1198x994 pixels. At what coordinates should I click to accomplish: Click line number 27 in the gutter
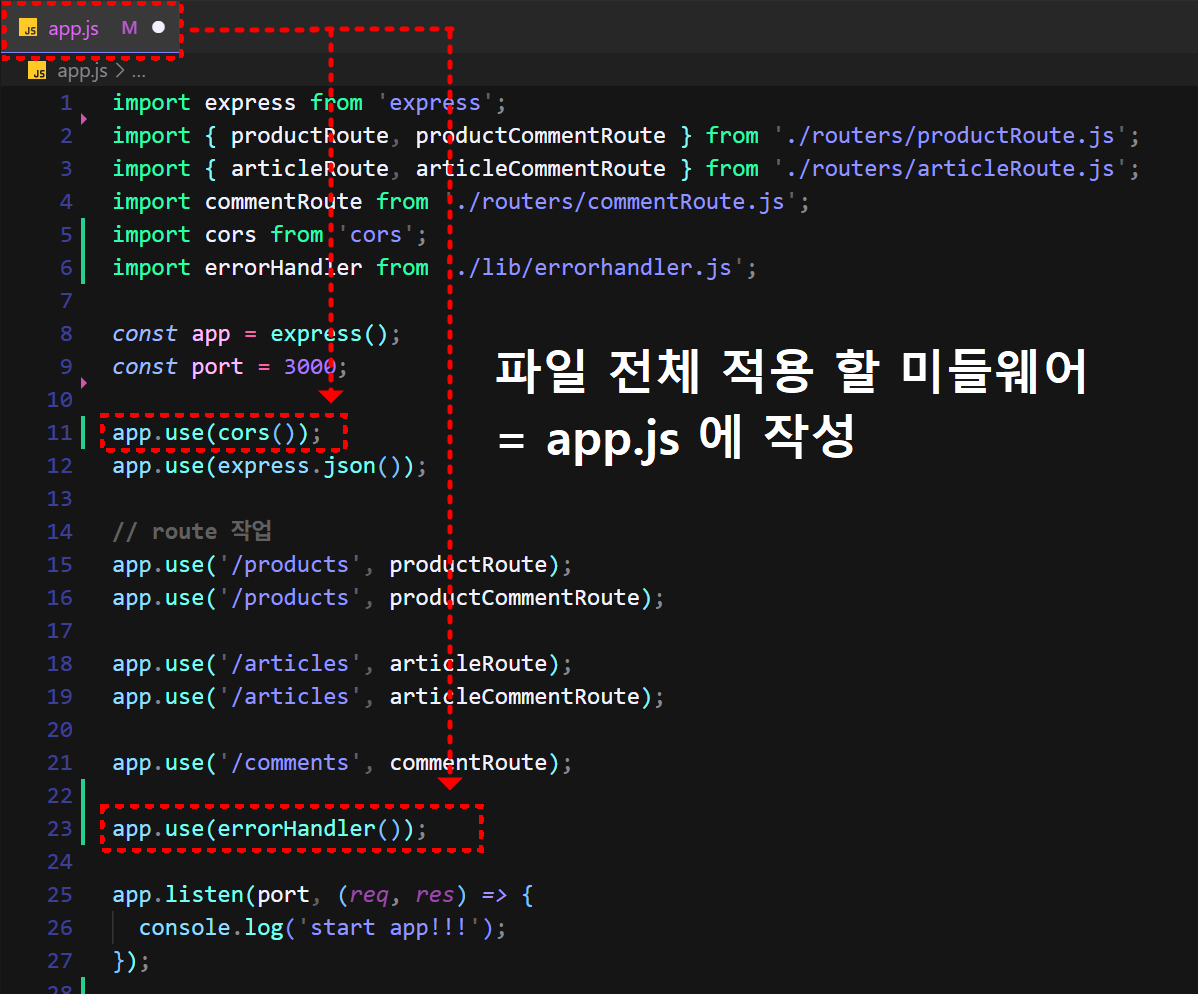pyautogui.click(x=60, y=960)
